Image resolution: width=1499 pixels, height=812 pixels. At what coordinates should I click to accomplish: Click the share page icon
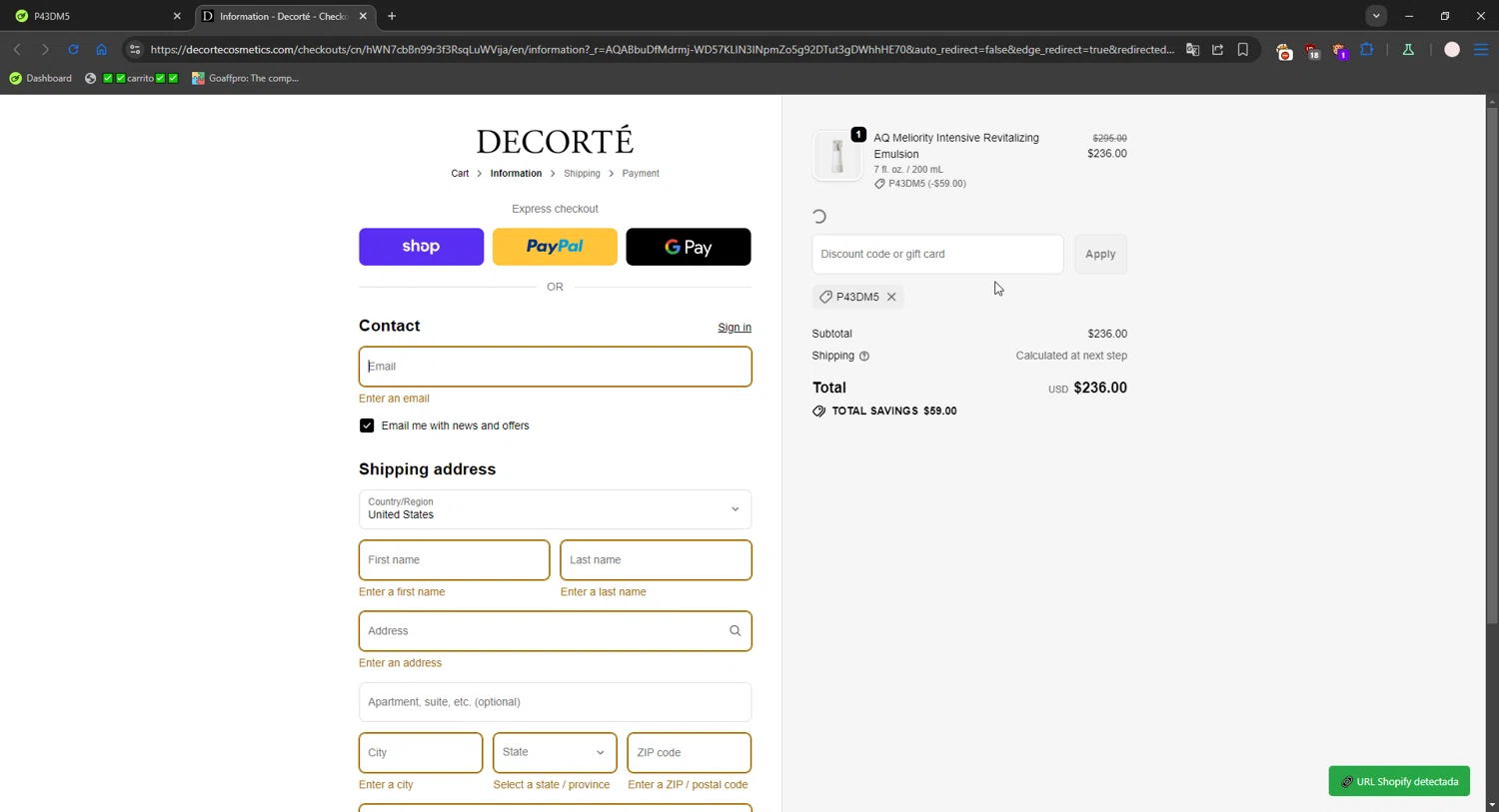point(1217,49)
